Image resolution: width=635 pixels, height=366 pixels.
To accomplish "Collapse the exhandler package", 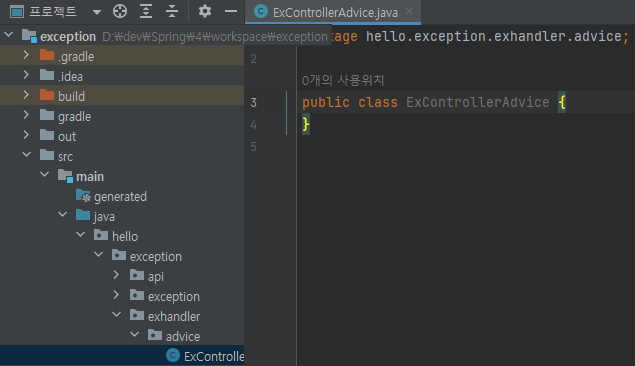I will (116, 315).
